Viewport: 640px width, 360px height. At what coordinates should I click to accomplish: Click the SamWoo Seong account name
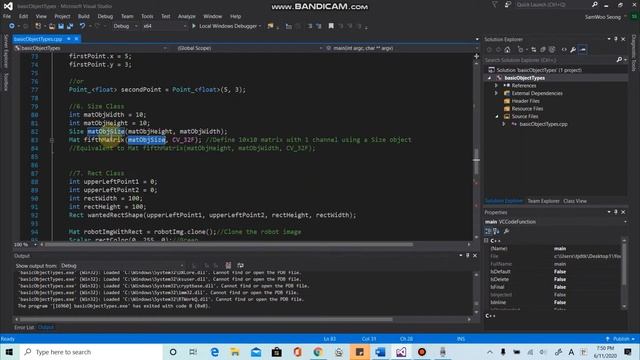pos(603,17)
